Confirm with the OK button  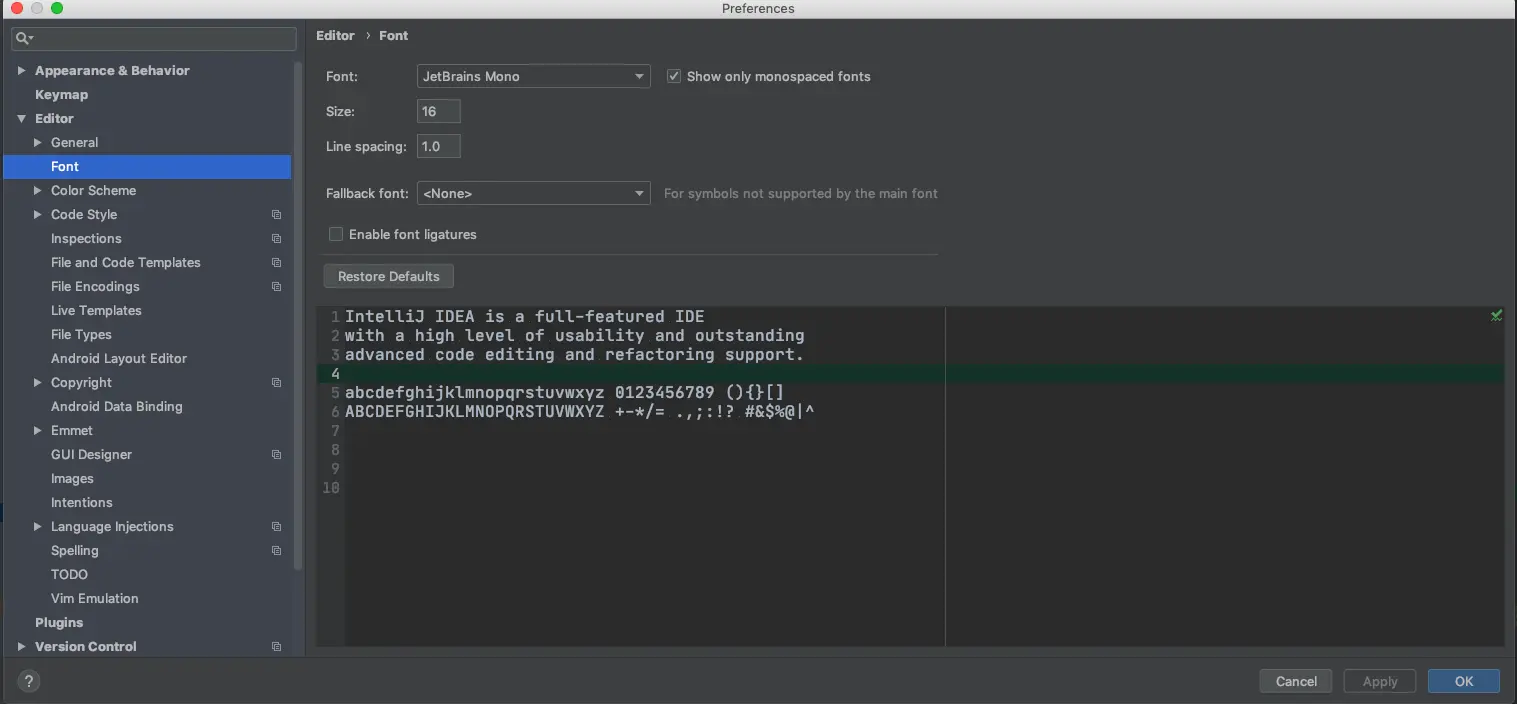coord(1464,681)
